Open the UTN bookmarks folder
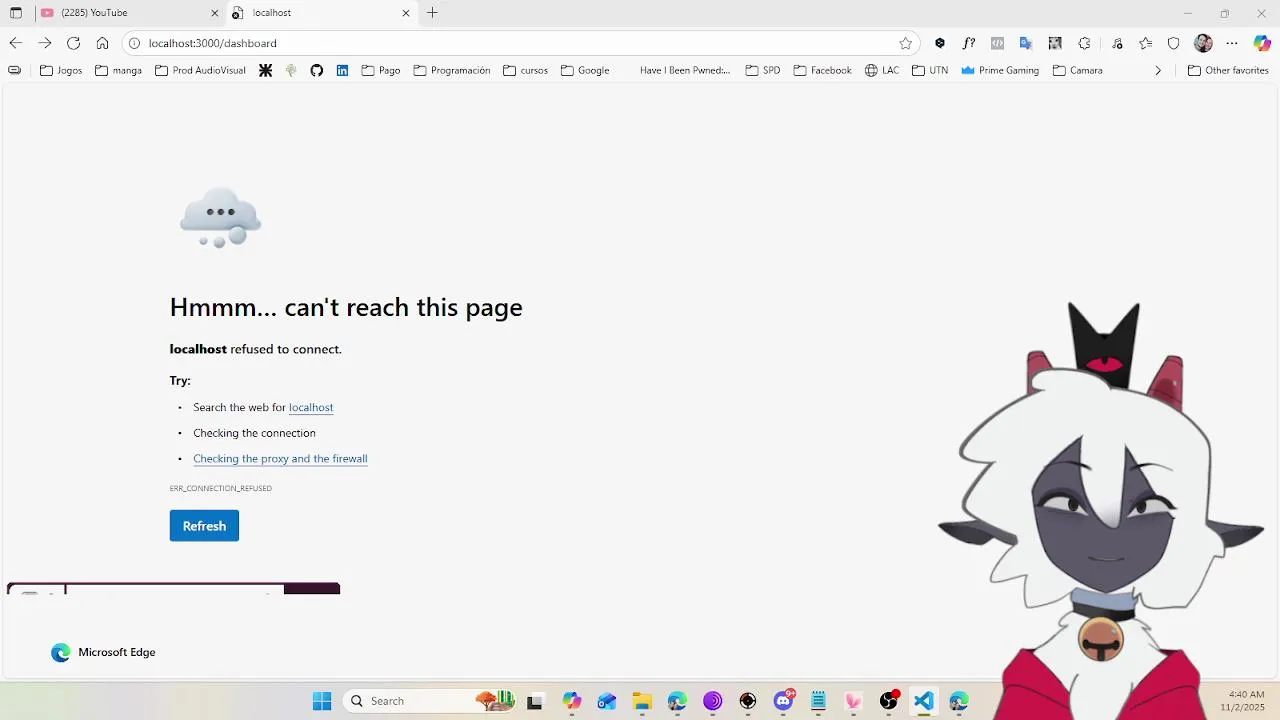The image size is (1280, 720). click(x=930, y=70)
